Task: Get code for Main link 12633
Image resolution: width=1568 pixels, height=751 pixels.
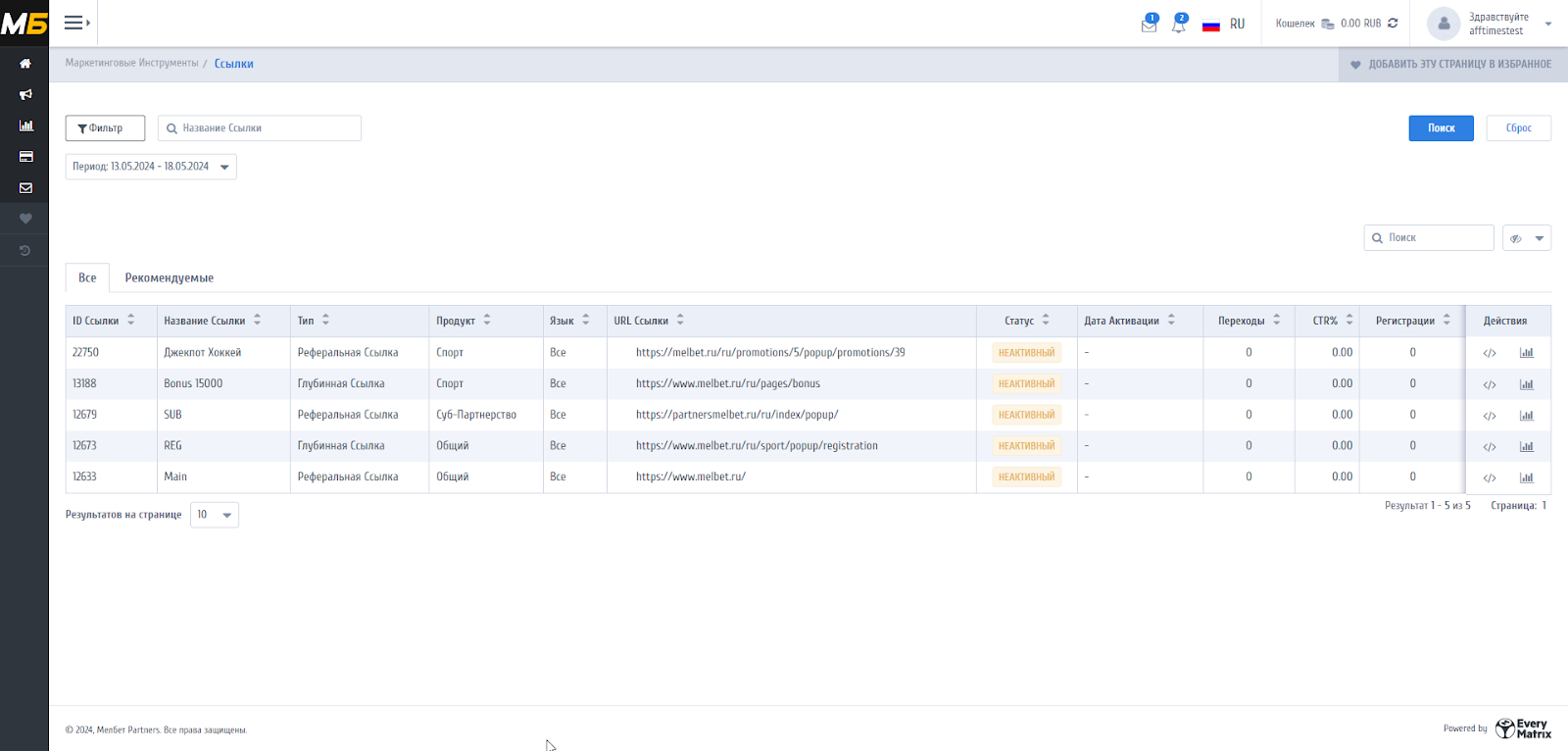Action: [x=1490, y=478]
